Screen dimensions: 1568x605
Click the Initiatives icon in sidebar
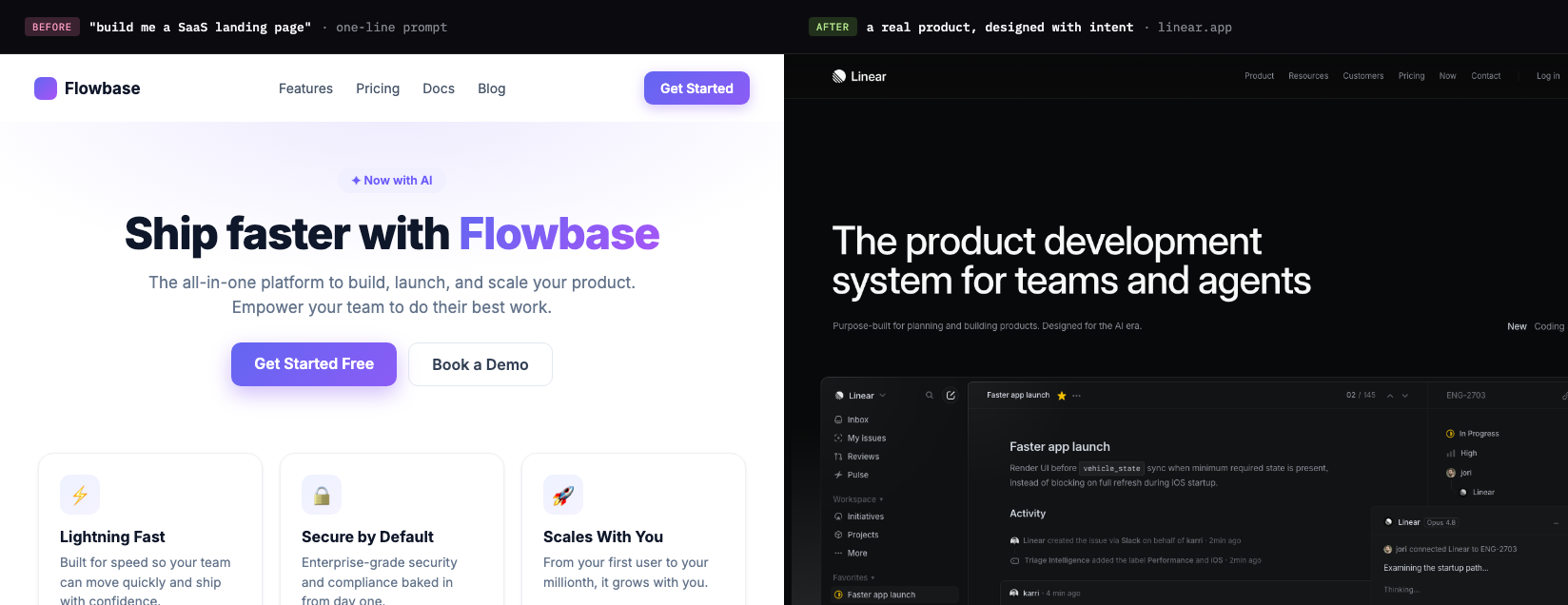(838, 517)
